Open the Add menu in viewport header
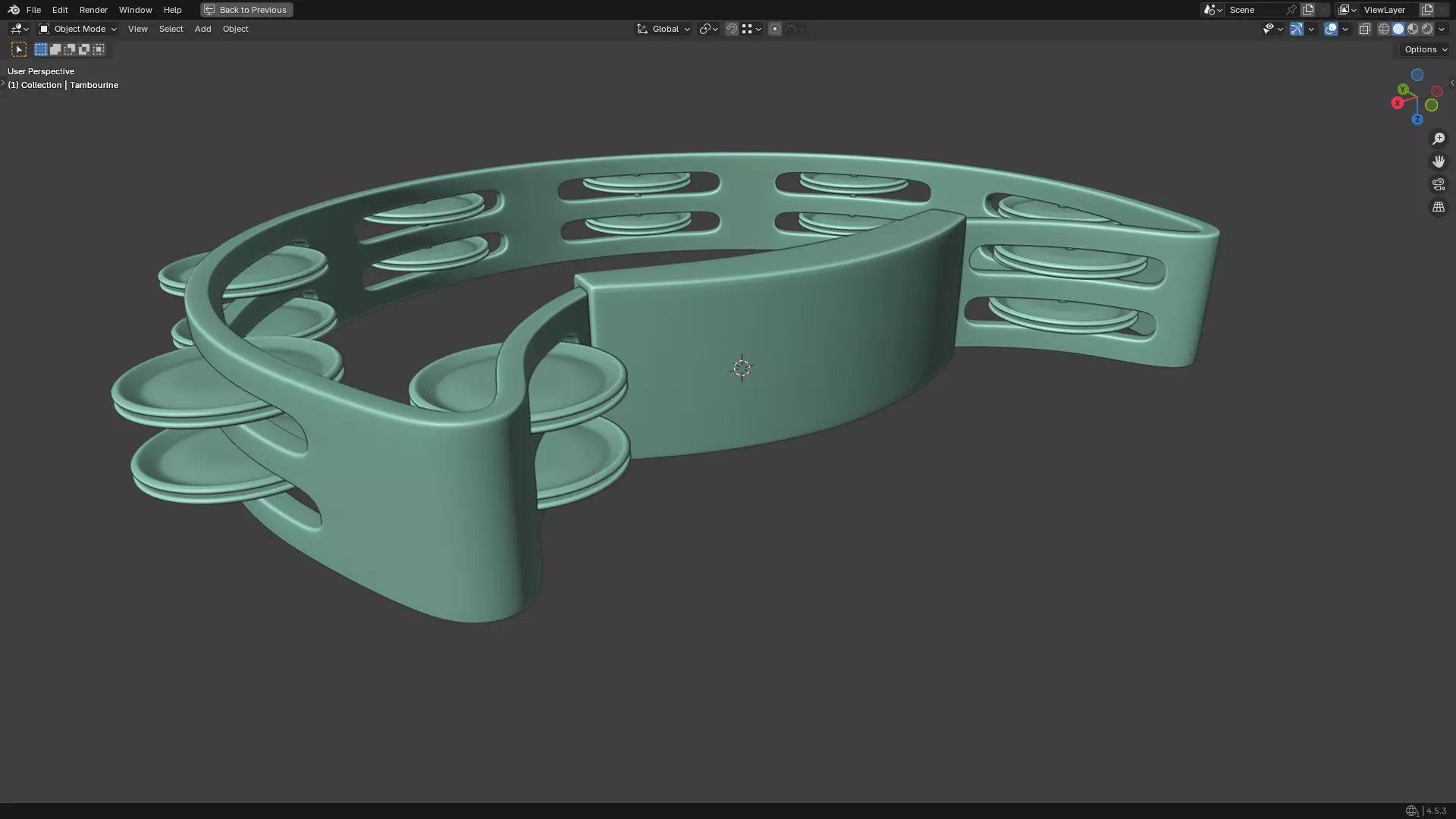The image size is (1456, 819). point(202,29)
